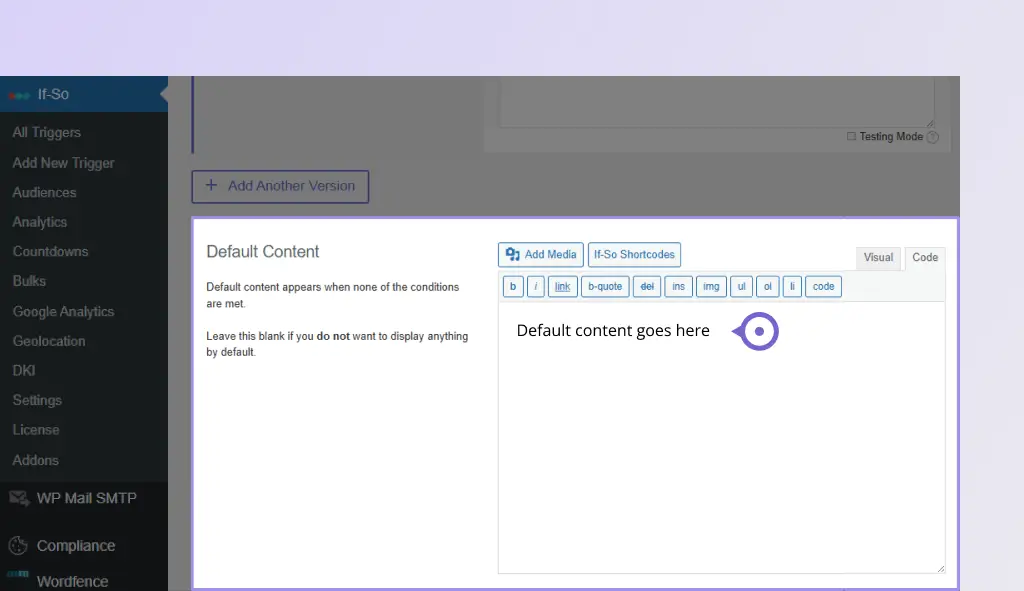
Task: Insert img tag from toolbar
Action: tap(711, 286)
